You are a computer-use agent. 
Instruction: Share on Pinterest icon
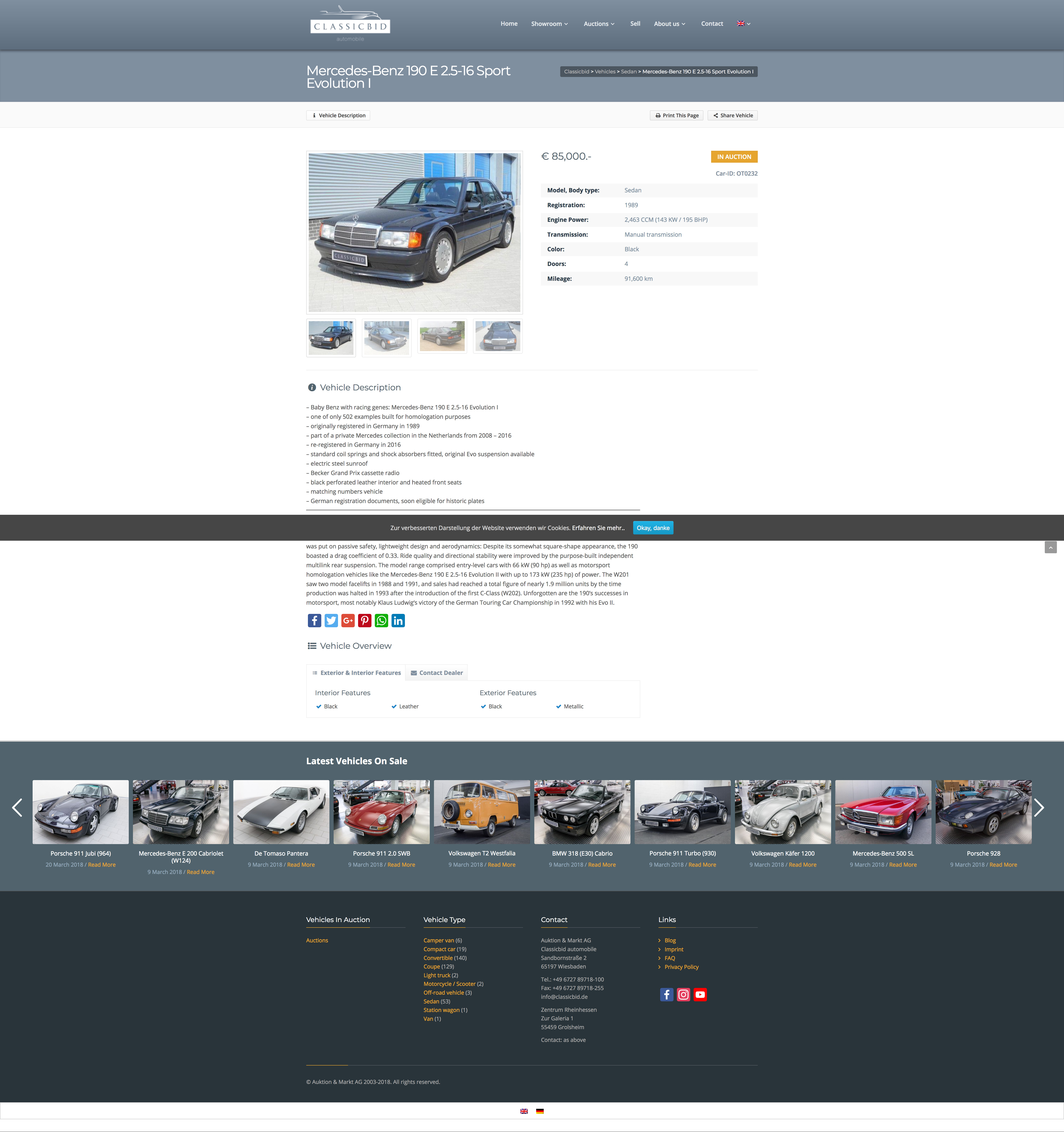pyautogui.click(x=365, y=621)
